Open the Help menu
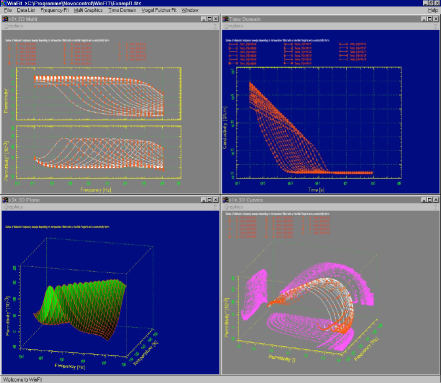Image resolution: width=441 pixels, height=383 pixels. point(433,10)
